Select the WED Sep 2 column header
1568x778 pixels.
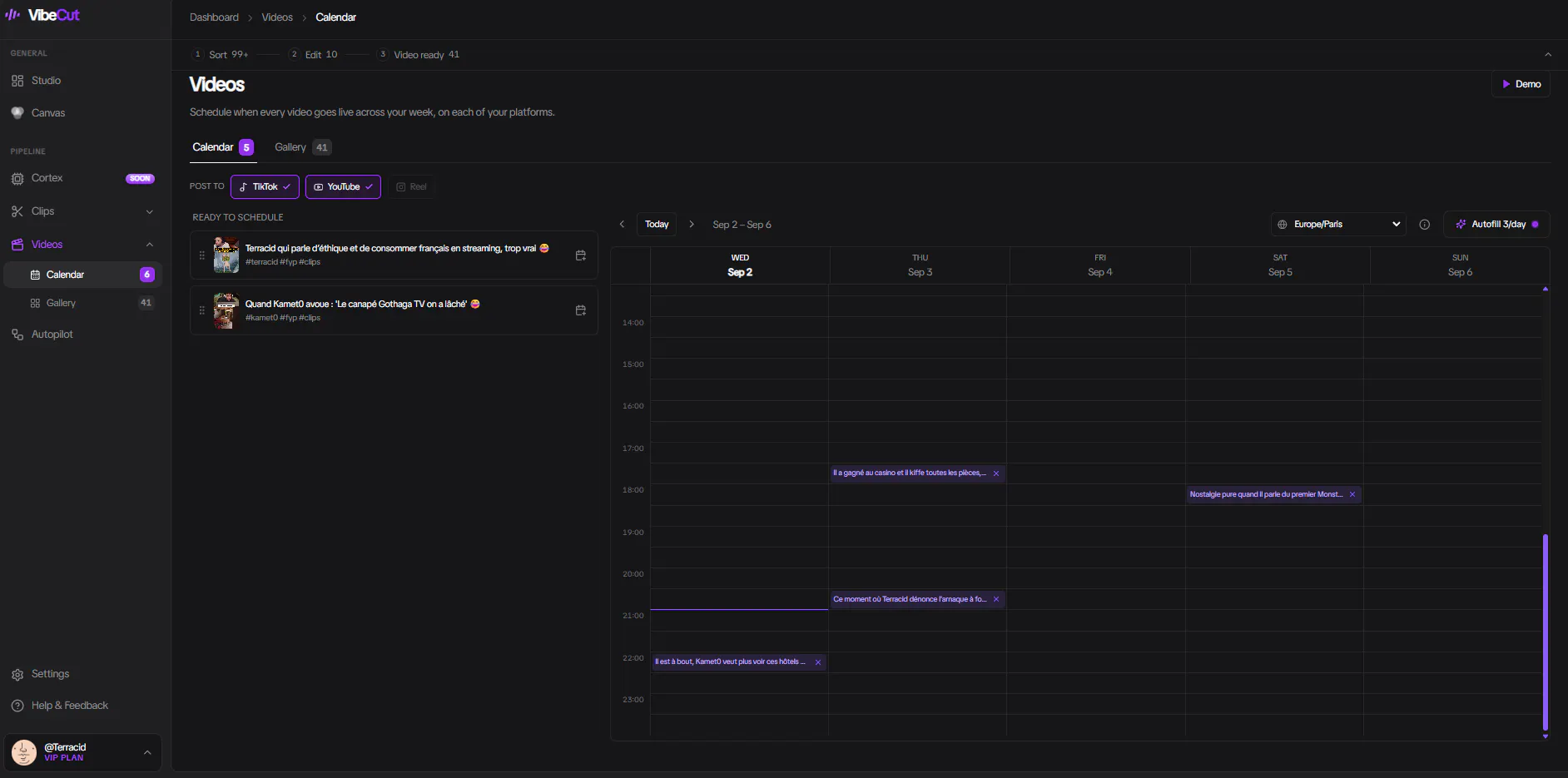[x=740, y=265]
